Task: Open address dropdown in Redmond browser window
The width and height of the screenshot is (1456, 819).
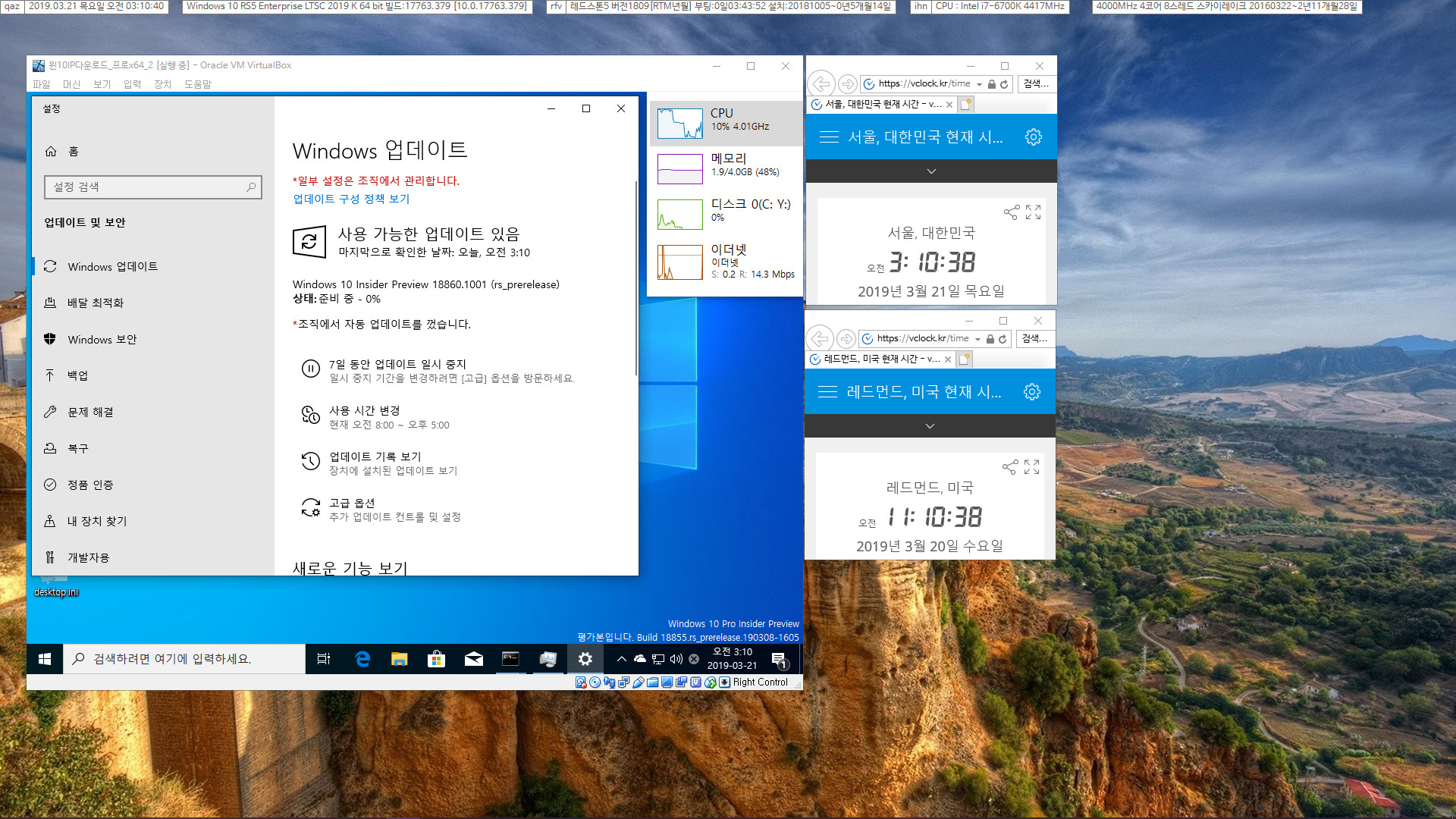Action: pos(978,339)
